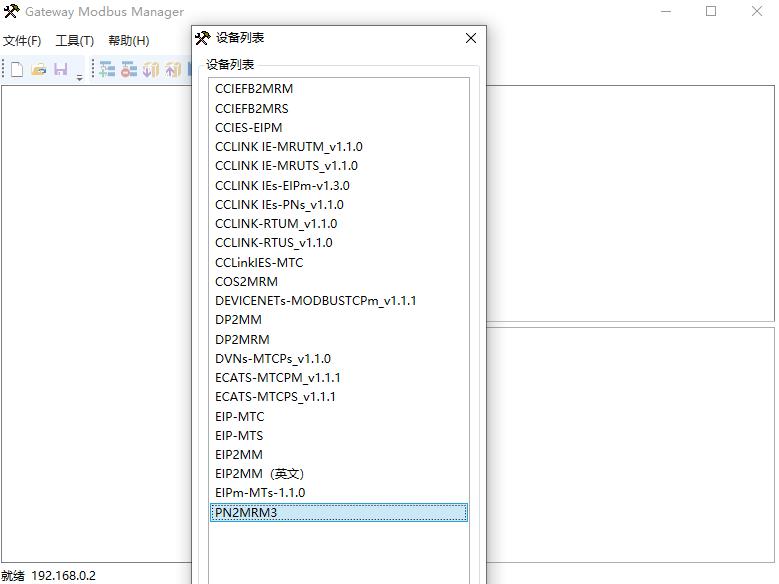This screenshot has height=584, width=779.
Task: Click the 设备列表 dialog title icon
Action: [203, 38]
